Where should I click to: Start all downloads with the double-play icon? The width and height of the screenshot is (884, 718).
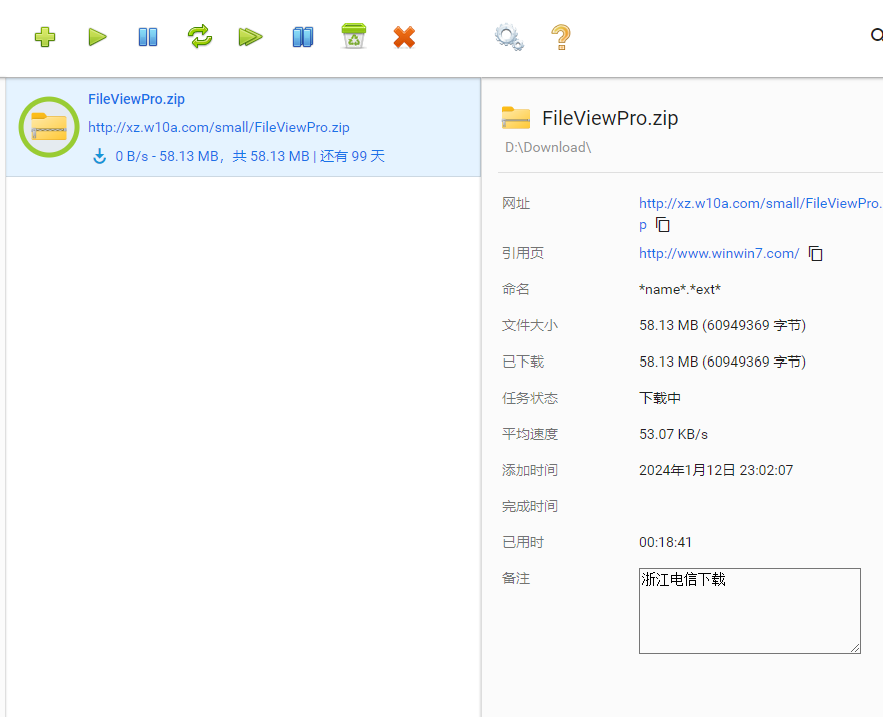pos(250,37)
